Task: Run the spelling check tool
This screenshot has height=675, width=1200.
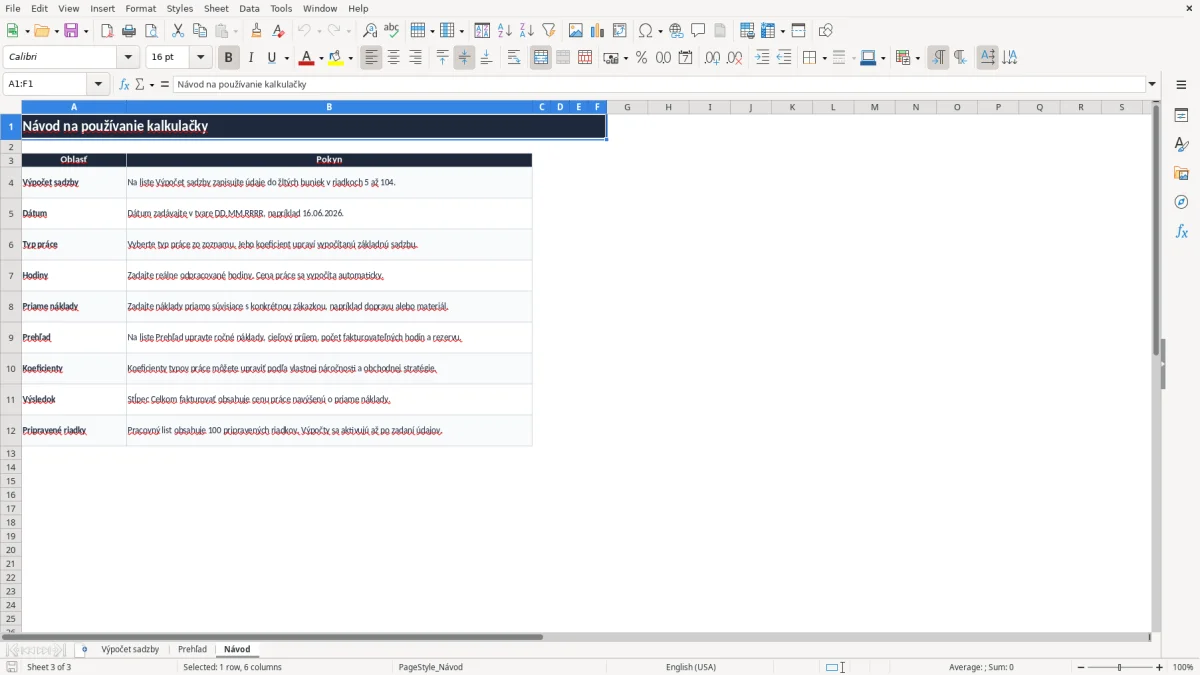Action: (392, 31)
